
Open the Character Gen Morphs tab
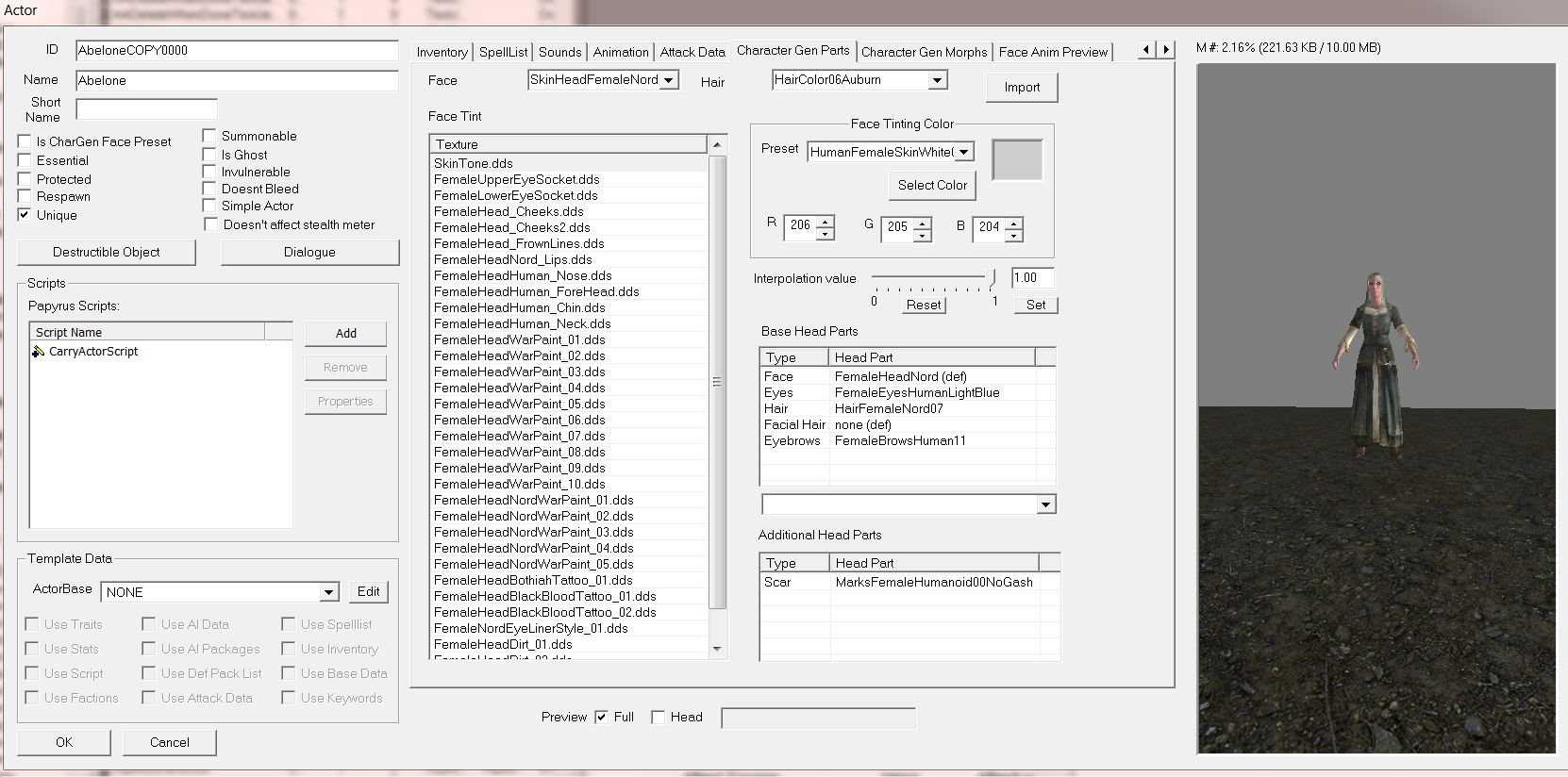point(924,52)
